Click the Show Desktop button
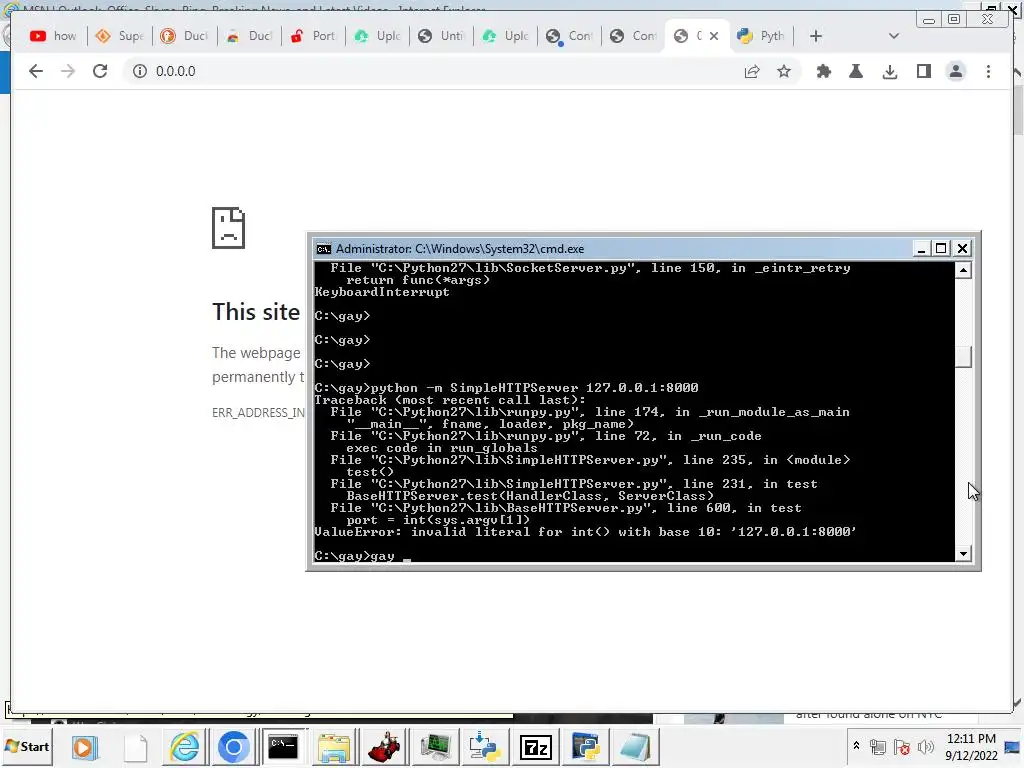Screen dimensions: 1024x768 pos(1014,746)
